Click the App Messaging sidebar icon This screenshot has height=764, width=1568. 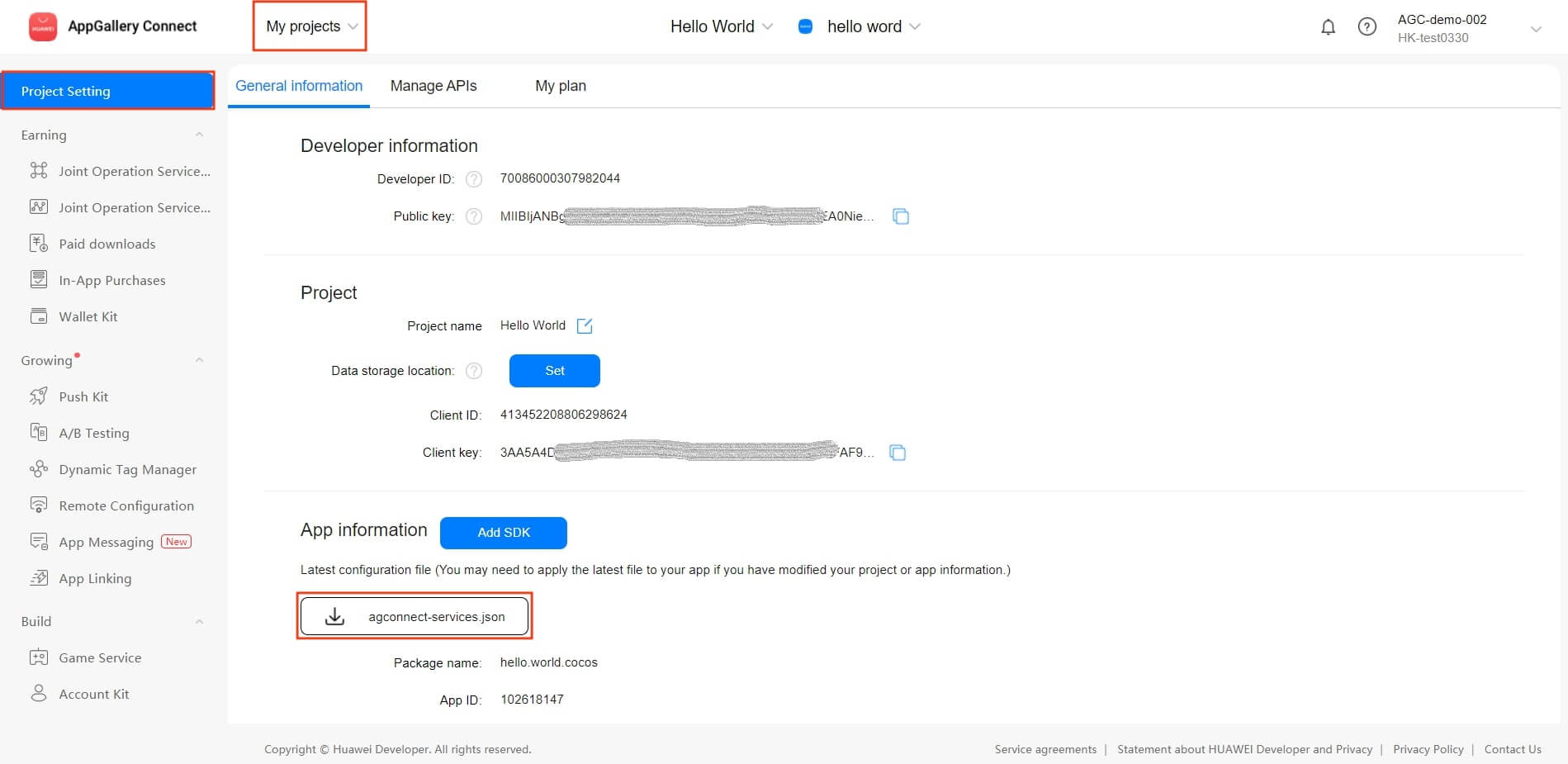[39, 542]
